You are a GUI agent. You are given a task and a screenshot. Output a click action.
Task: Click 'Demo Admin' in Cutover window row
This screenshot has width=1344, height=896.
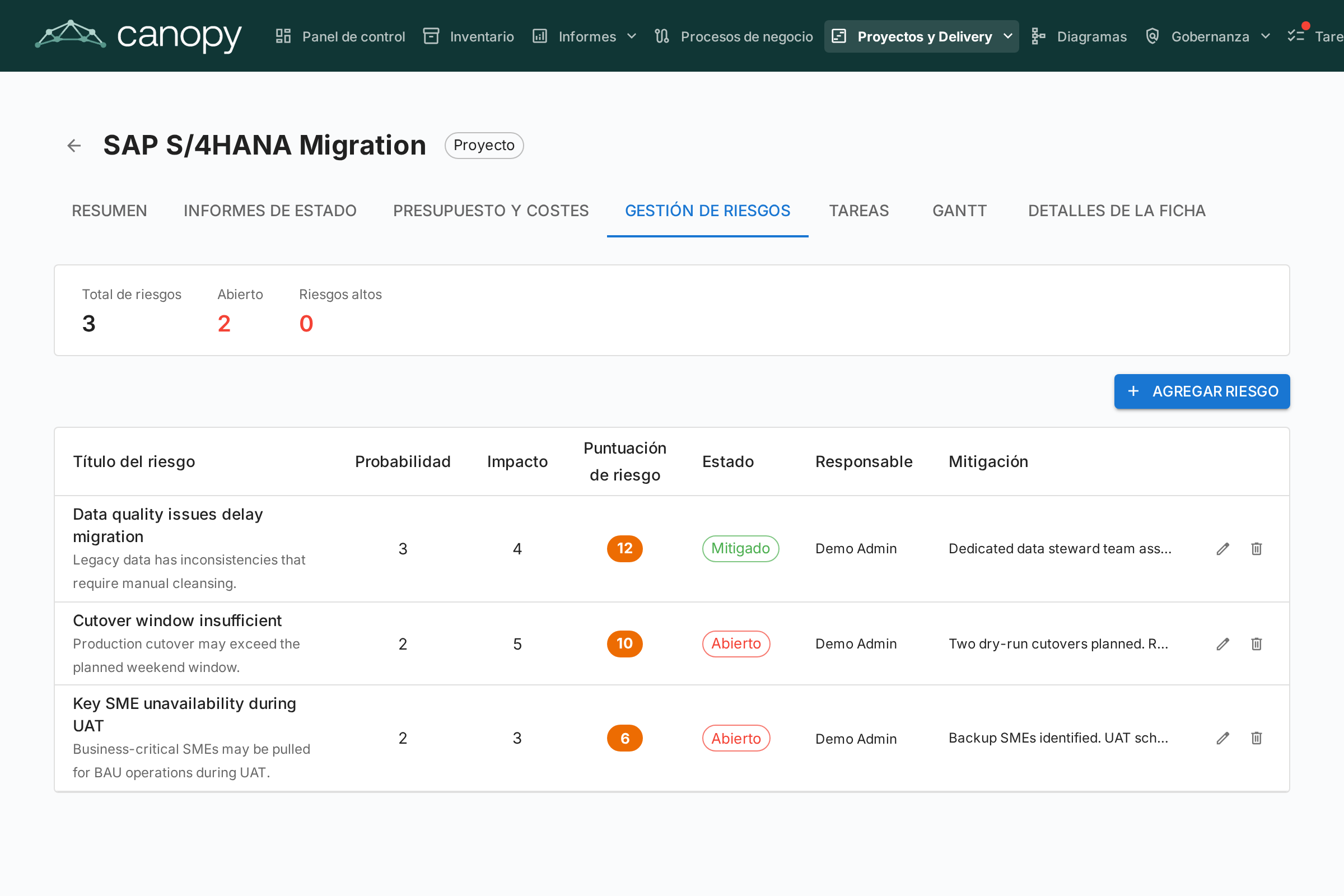point(856,644)
